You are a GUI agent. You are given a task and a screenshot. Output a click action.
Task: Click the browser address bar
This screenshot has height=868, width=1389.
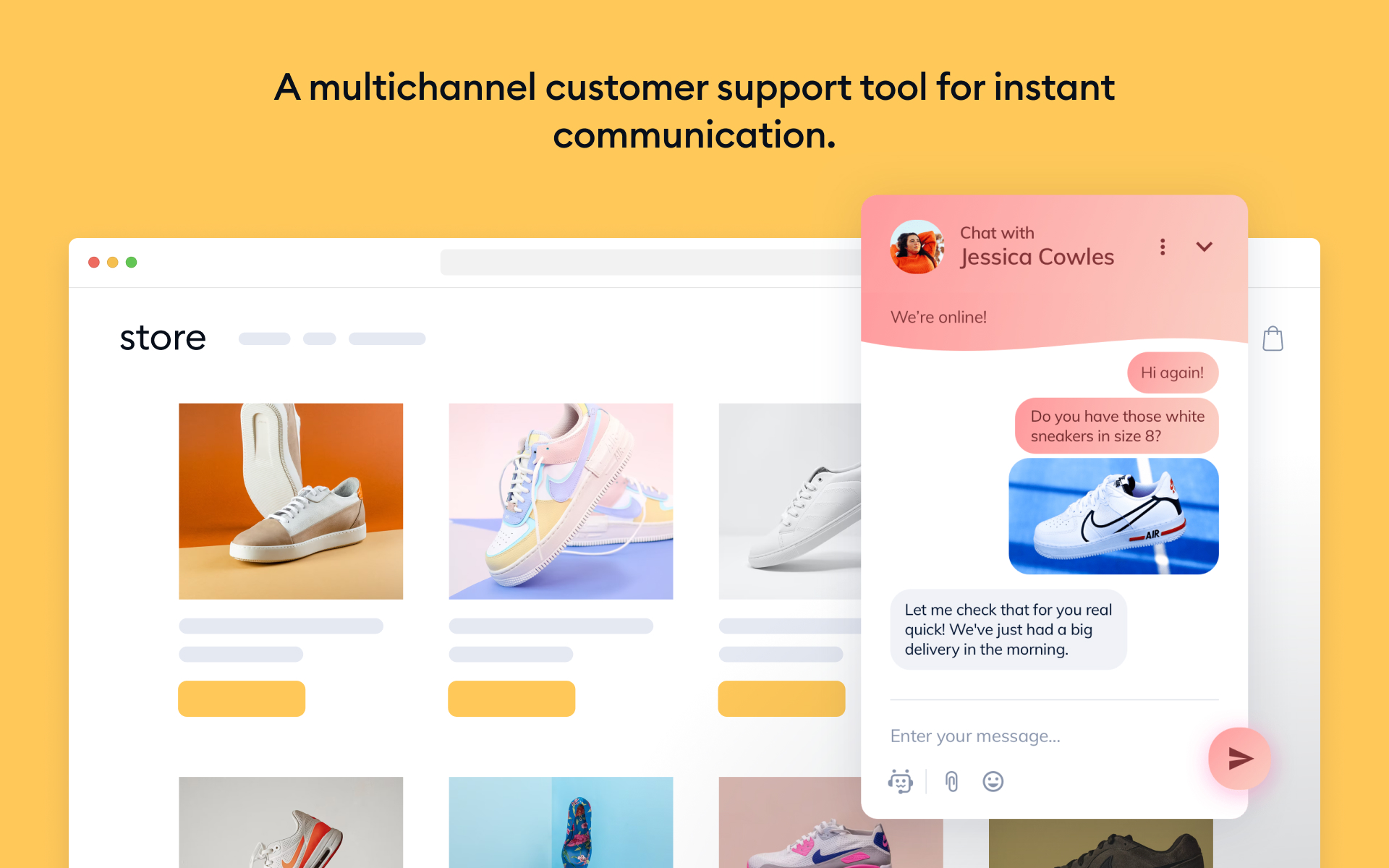point(650,262)
